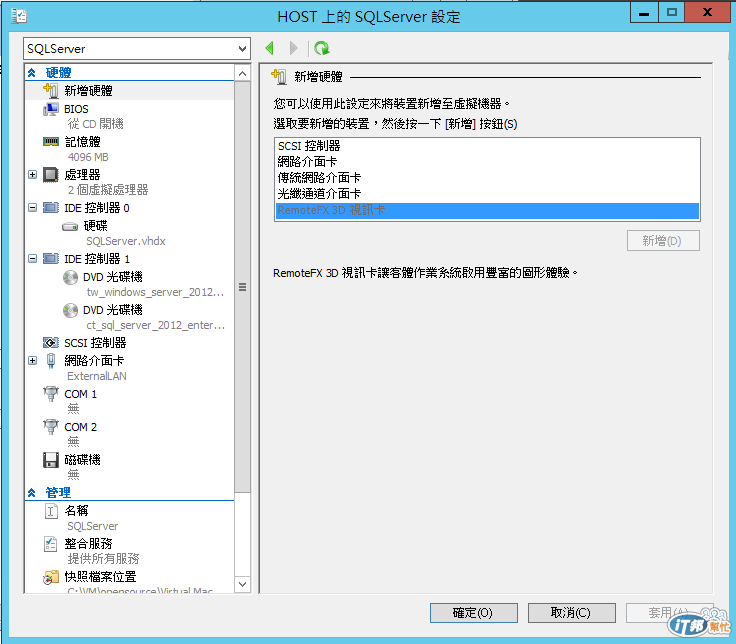Collapse the 管理 management section
Image resolution: width=736 pixels, height=644 pixels.
click(32, 493)
